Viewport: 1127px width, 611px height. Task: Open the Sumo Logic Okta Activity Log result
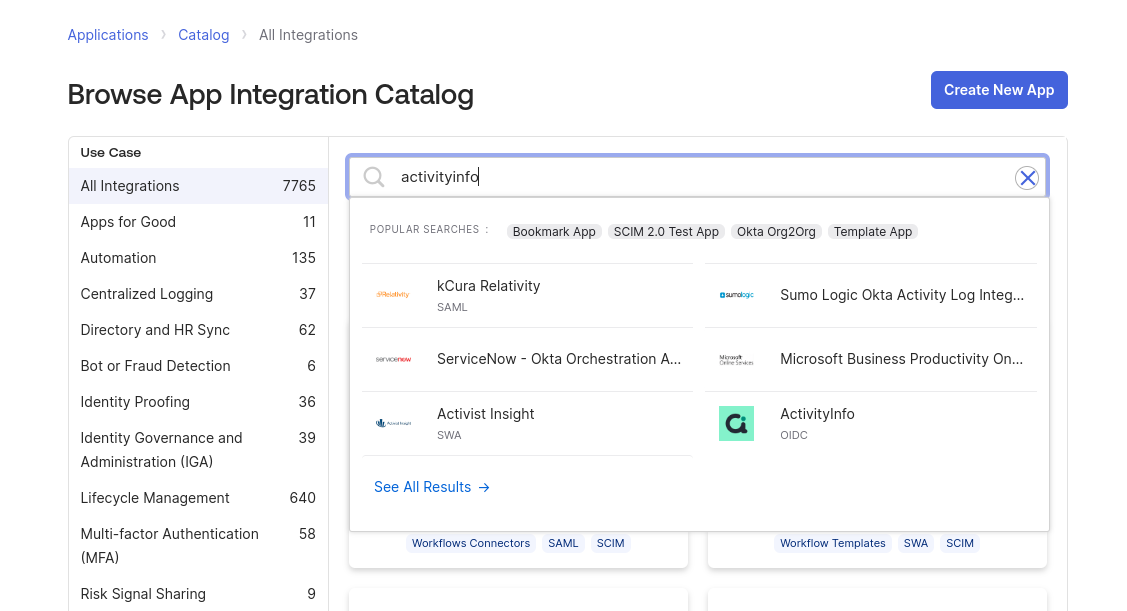tap(871, 295)
